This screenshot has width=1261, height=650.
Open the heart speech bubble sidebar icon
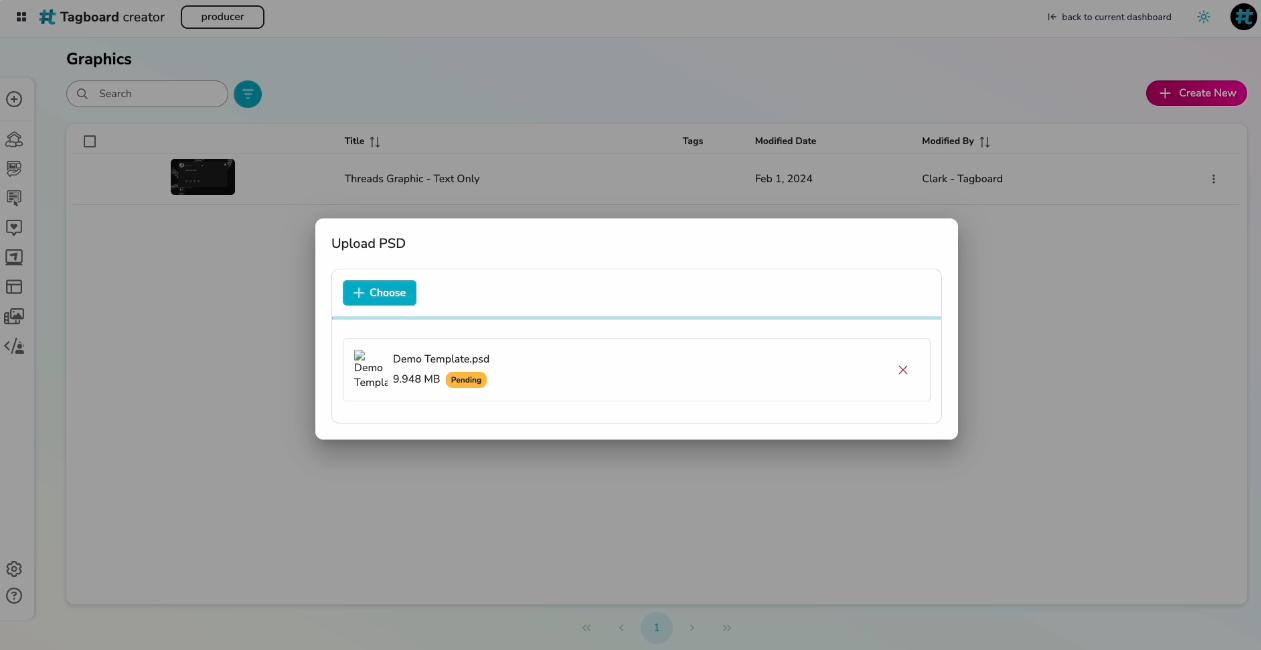14,228
